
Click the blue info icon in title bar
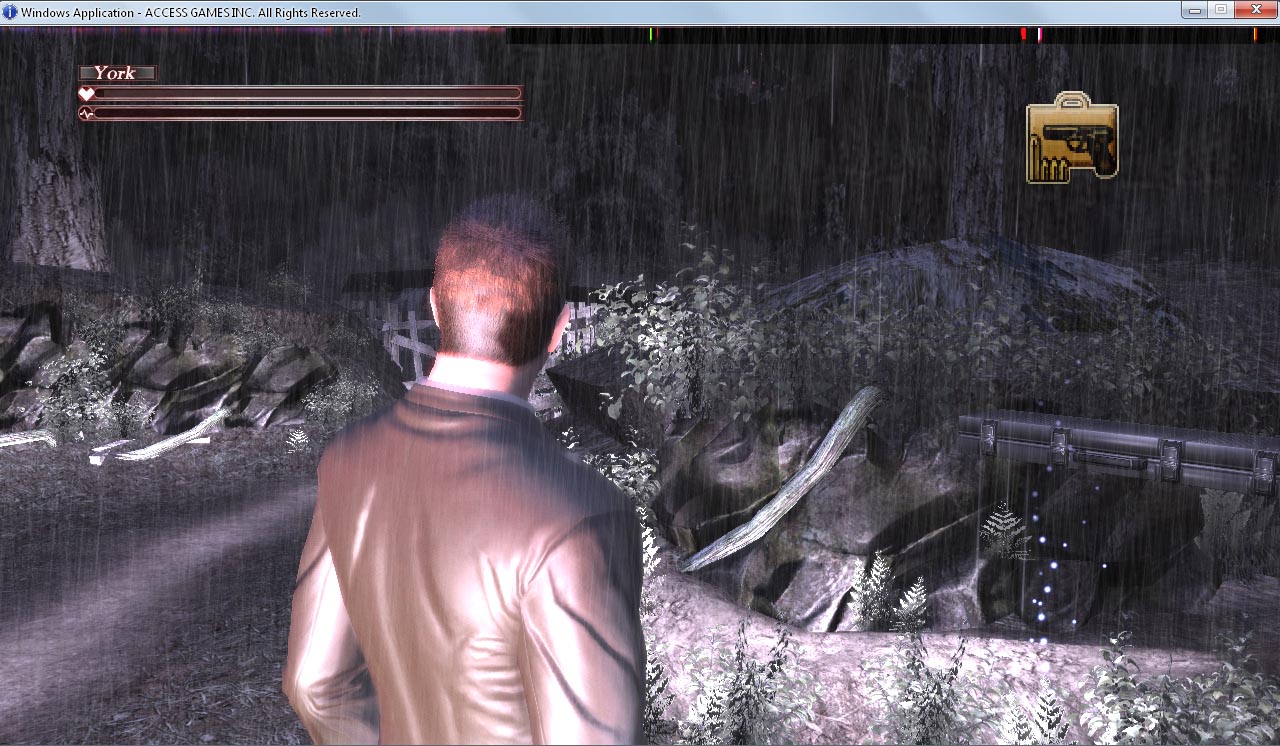[9, 12]
